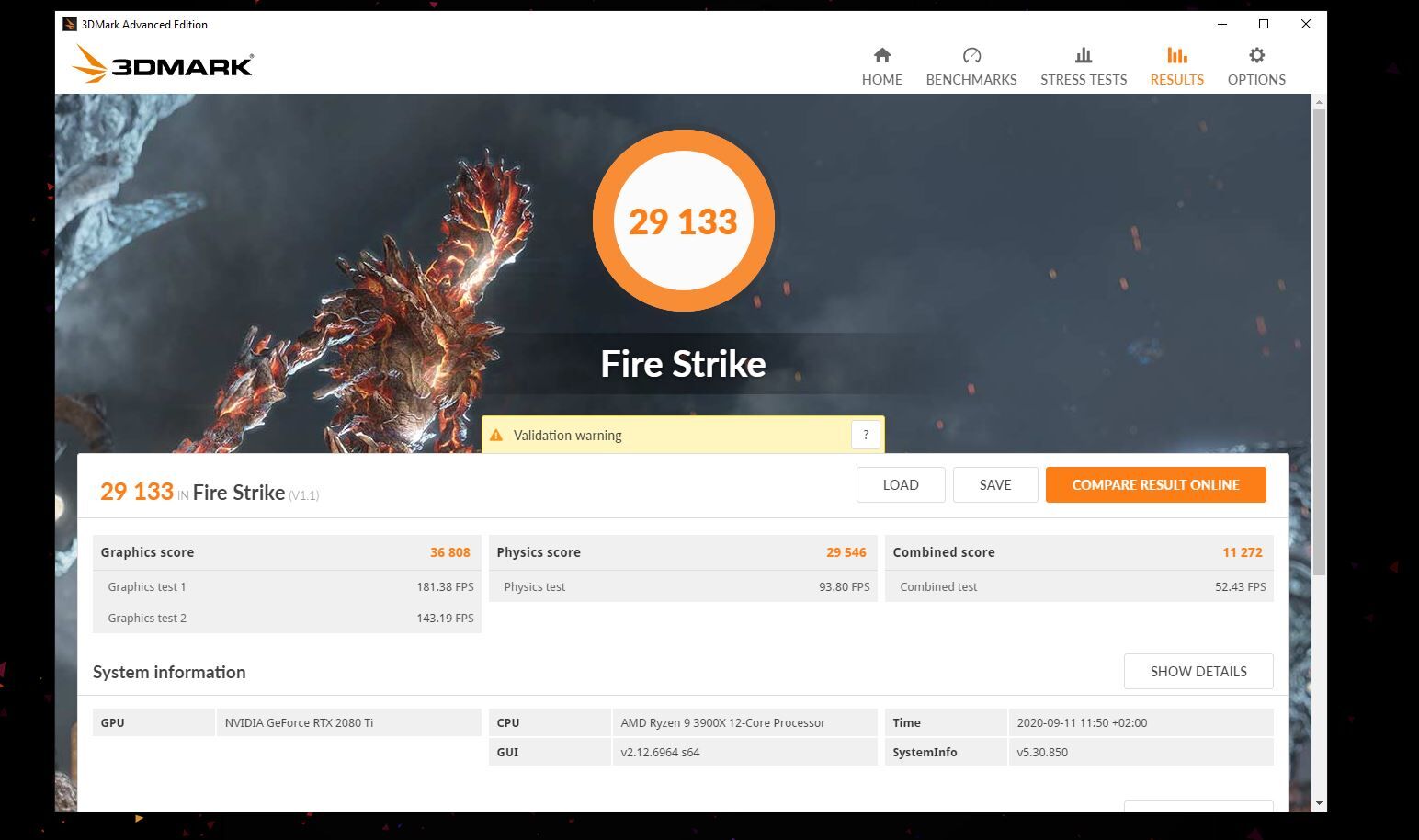1419x840 pixels.
Task: Click the Physics score value 29 546
Action: (846, 552)
